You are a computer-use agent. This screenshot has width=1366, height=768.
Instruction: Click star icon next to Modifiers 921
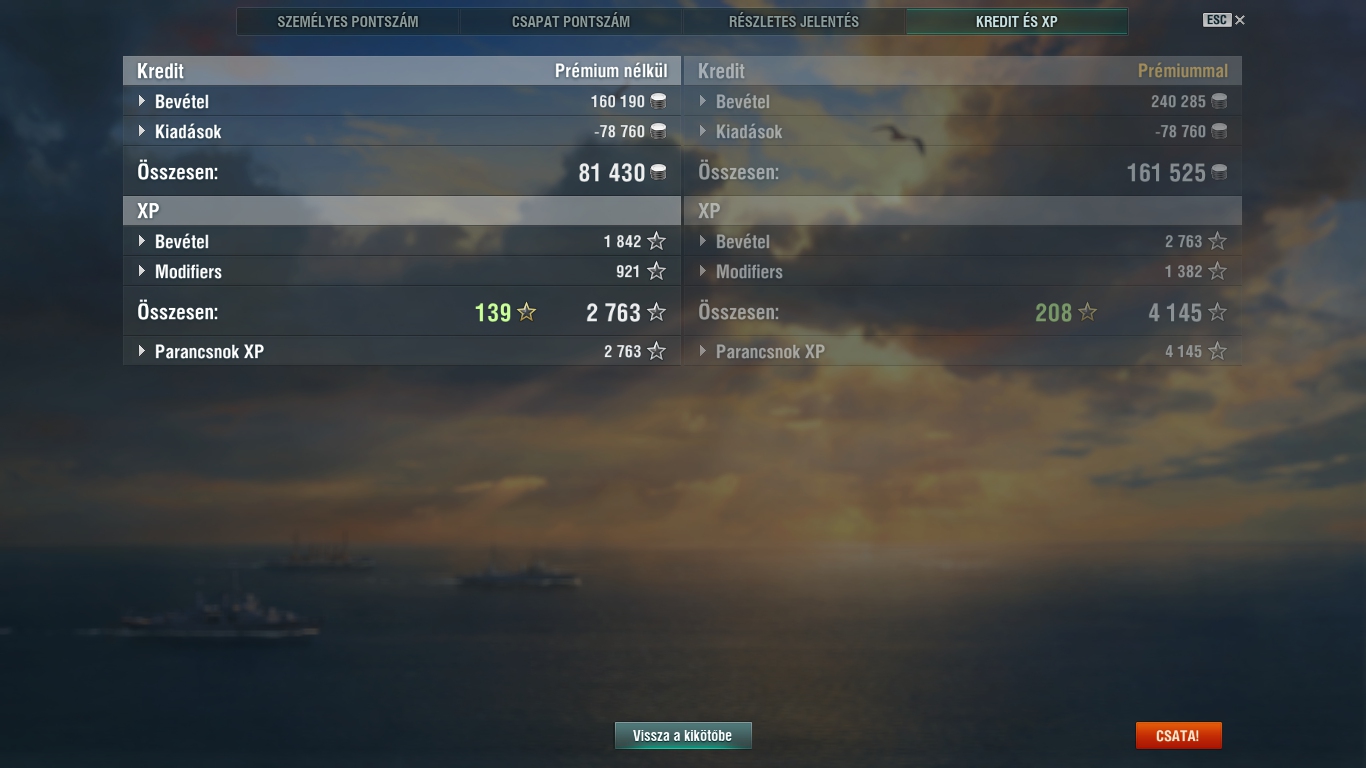[x=656, y=271]
